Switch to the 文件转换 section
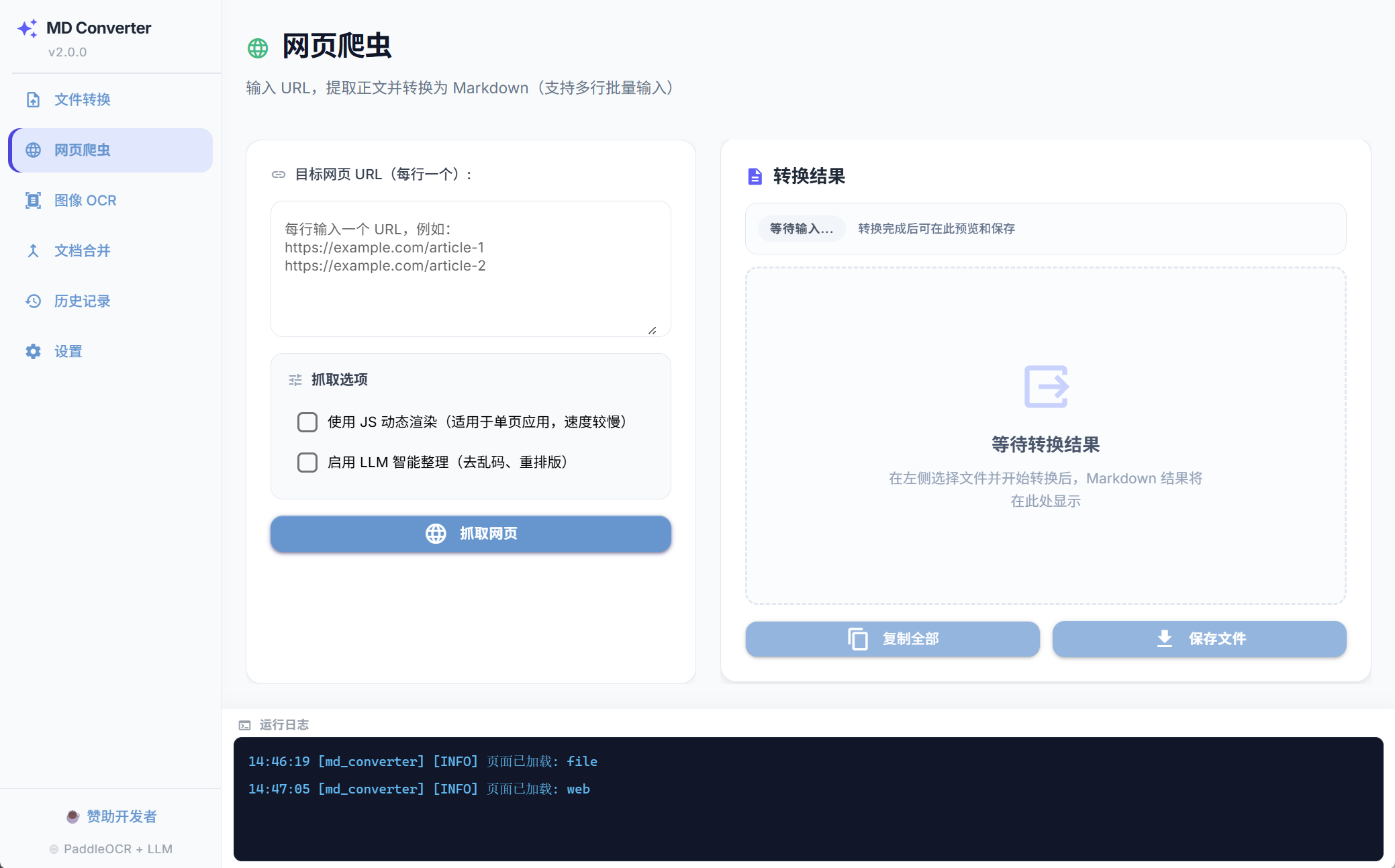The height and width of the screenshot is (868, 1395). 81,99
